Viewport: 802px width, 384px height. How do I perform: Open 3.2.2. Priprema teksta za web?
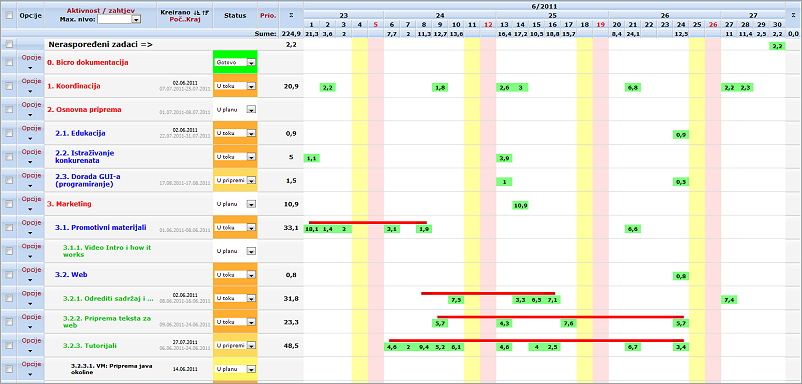click(x=107, y=322)
